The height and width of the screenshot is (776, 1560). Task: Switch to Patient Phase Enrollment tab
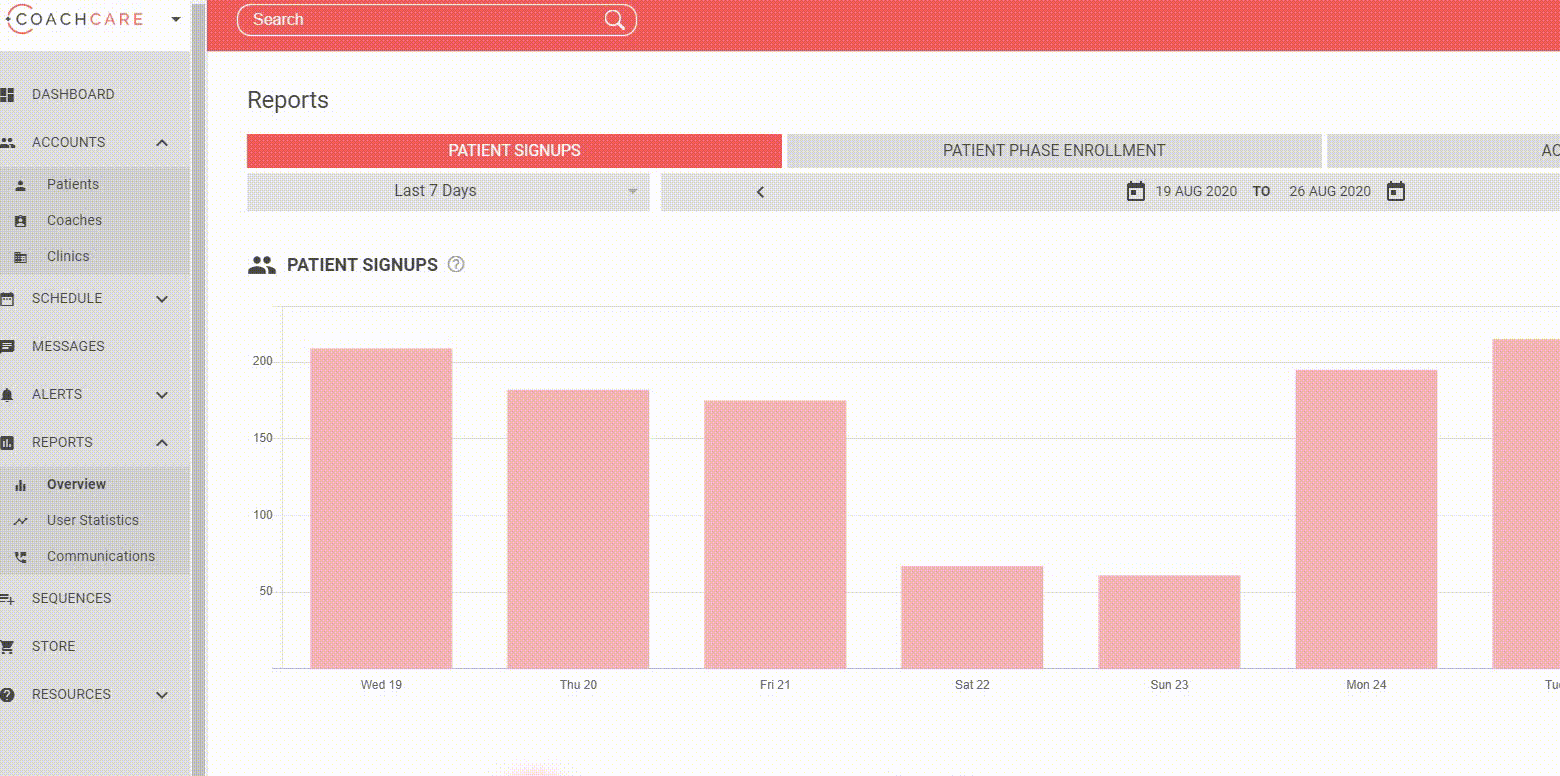[1054, 151]
